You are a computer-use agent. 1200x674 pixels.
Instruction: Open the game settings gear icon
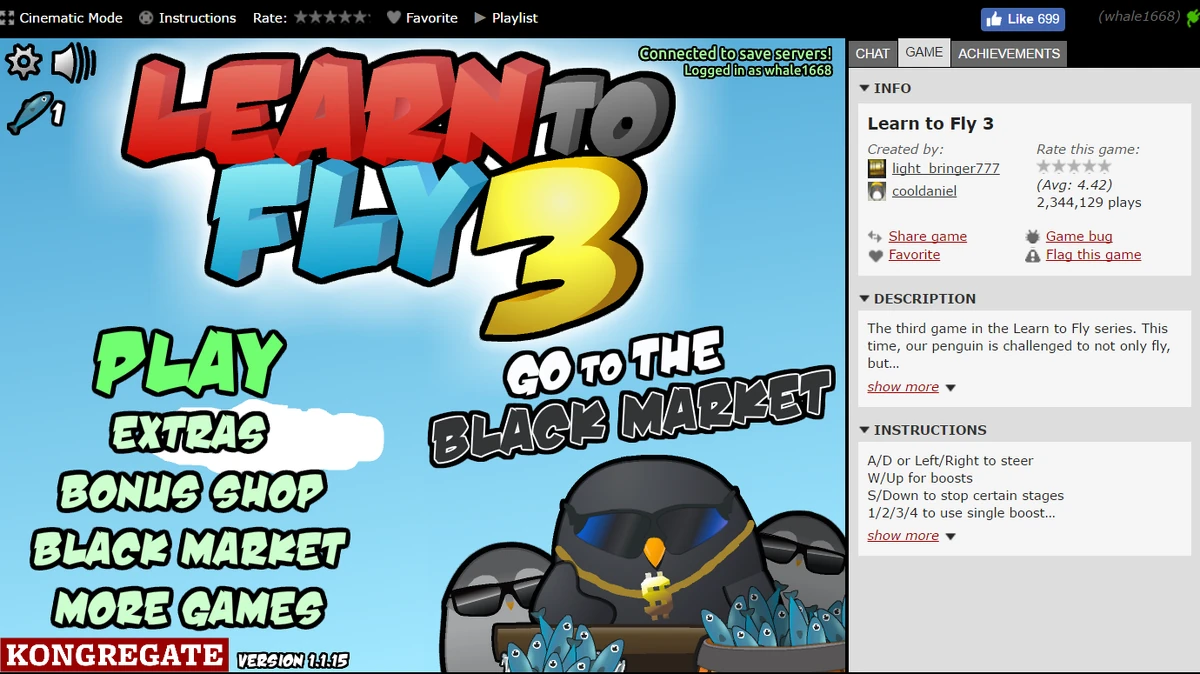pos(24,63)
